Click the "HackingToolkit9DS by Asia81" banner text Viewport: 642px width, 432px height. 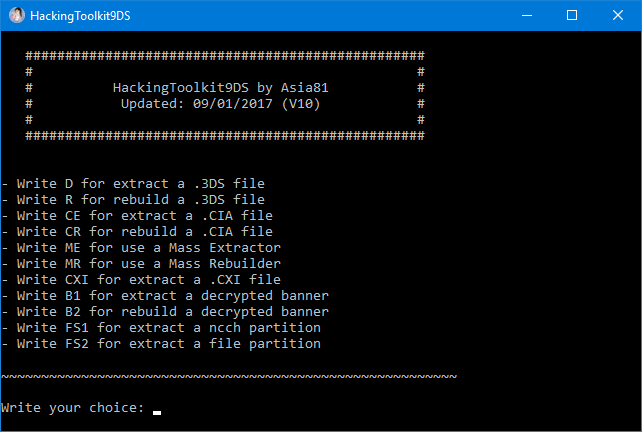(221, 88)
